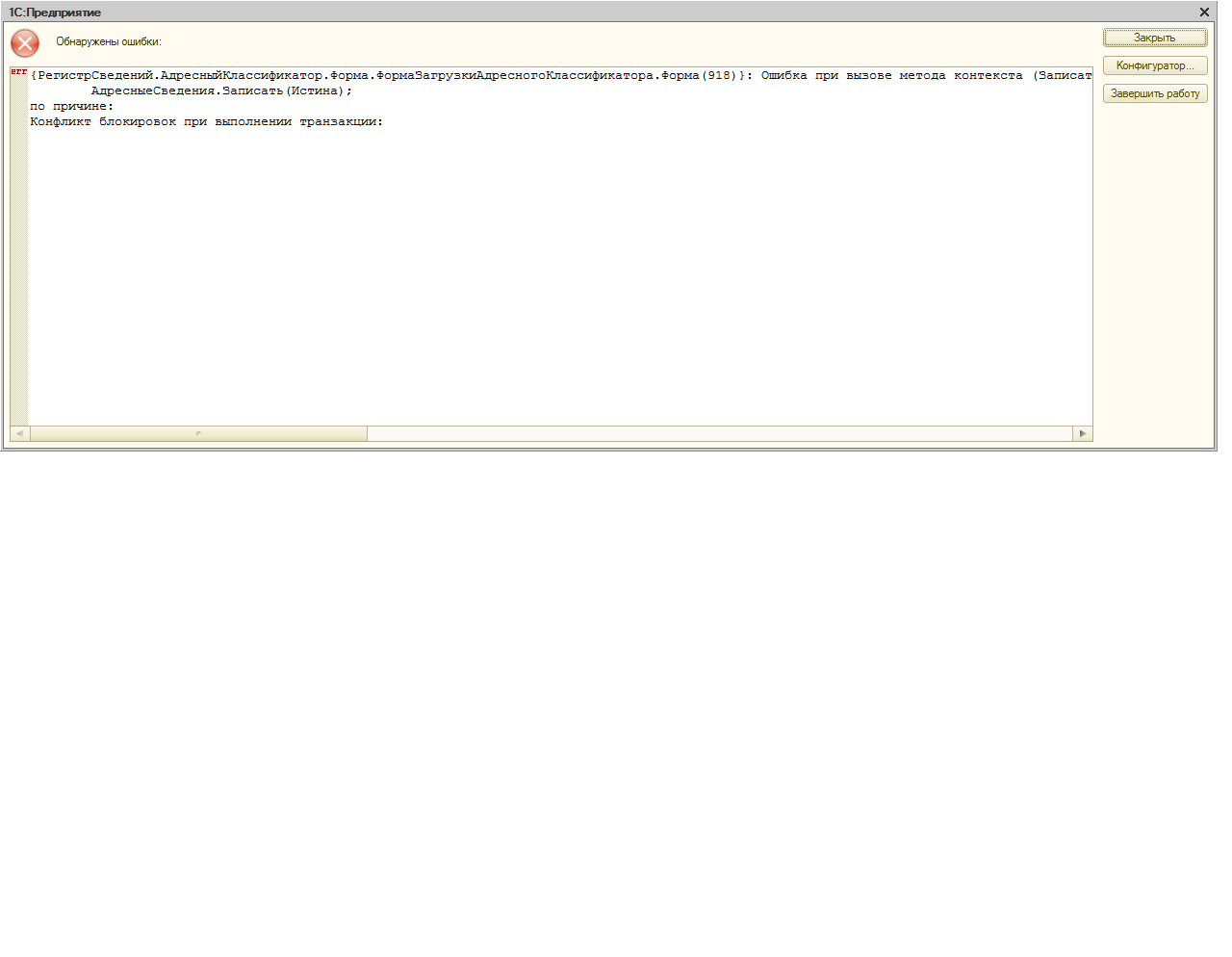Image resolution: width=1232 pixels, height=957 pixels.
Task: Click the (918) line number reference
Action: point(718,76)
